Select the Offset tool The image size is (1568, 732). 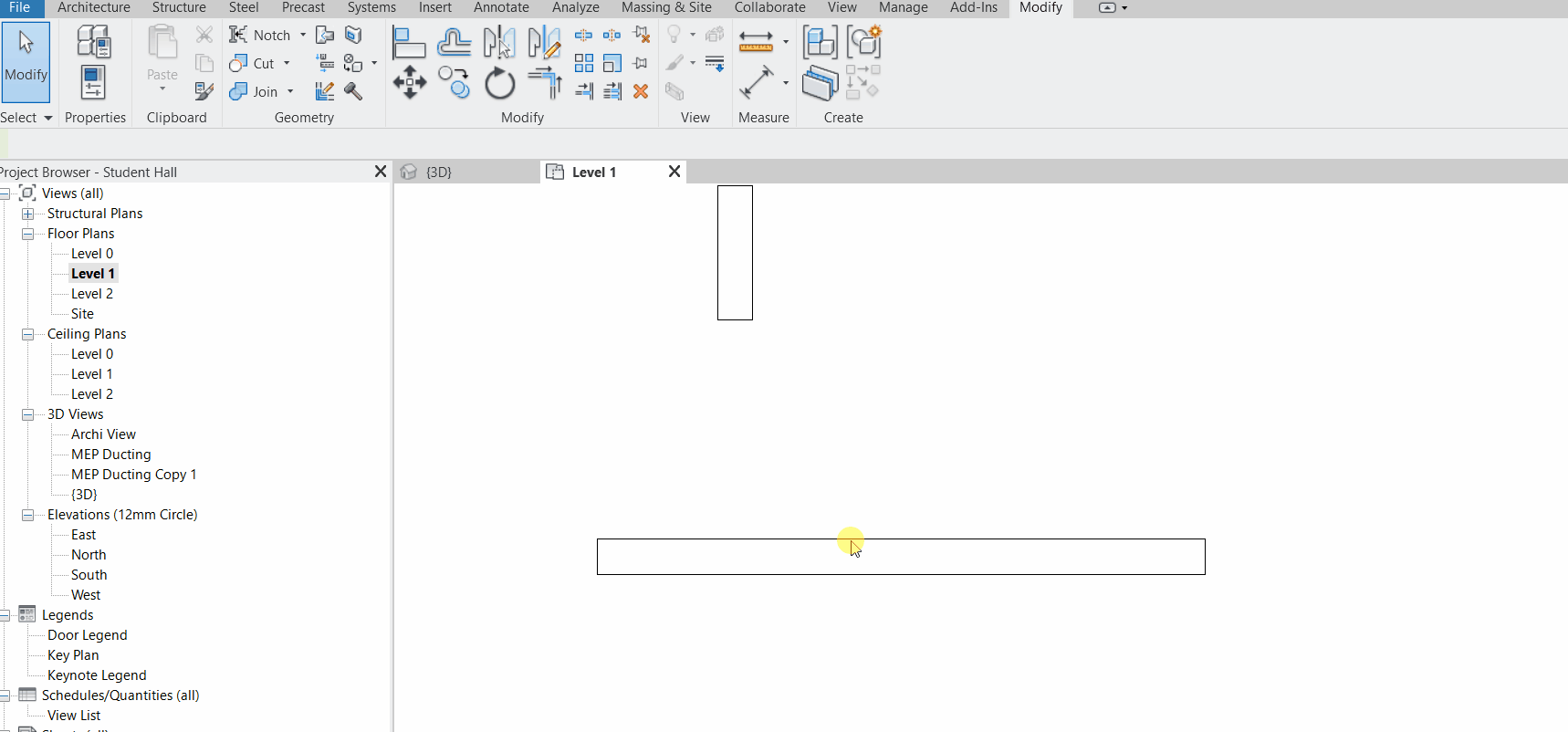tap(454, 42)
